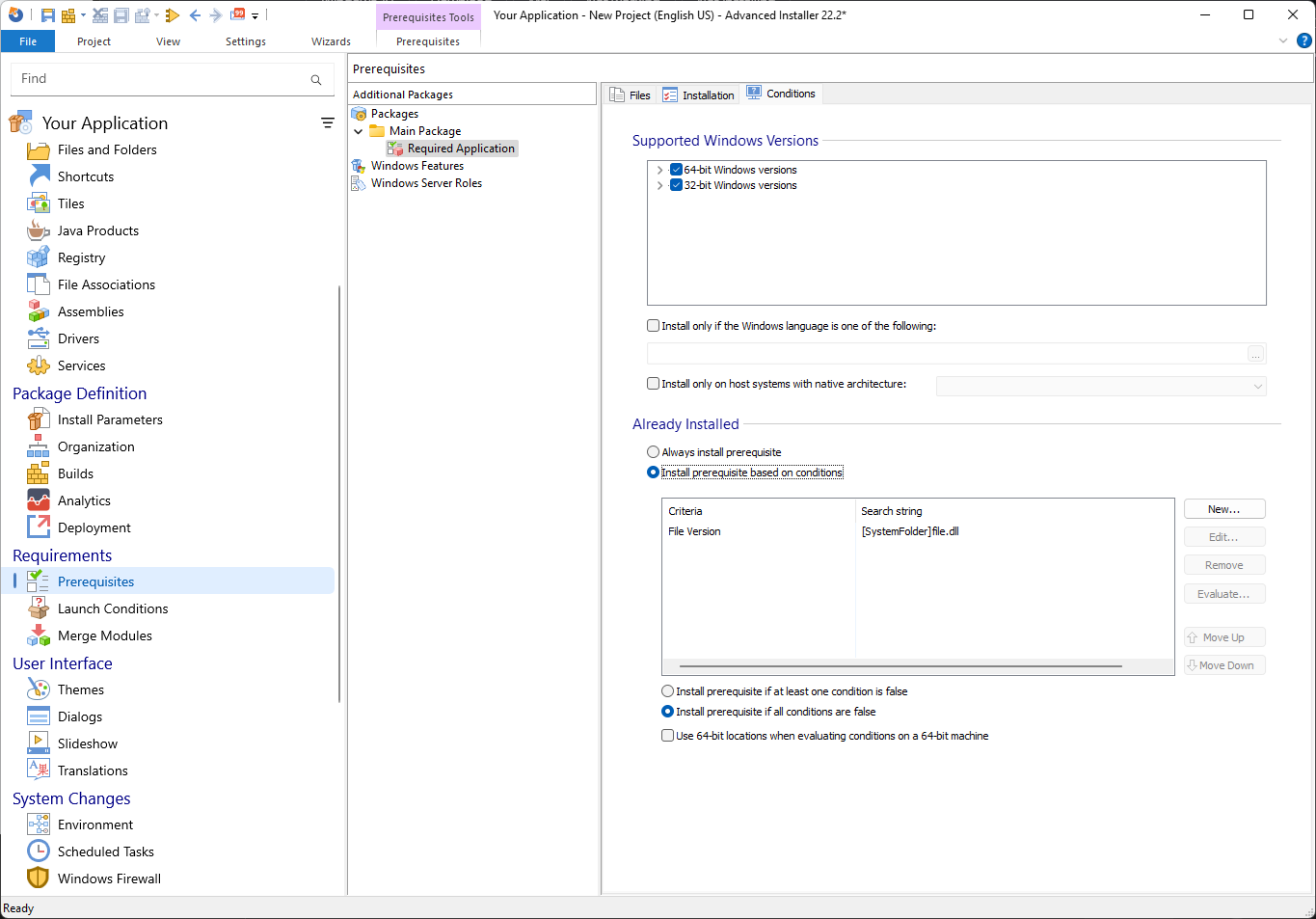
Task: Open the quick access toolbar customize dropdown
Action: 255,15
